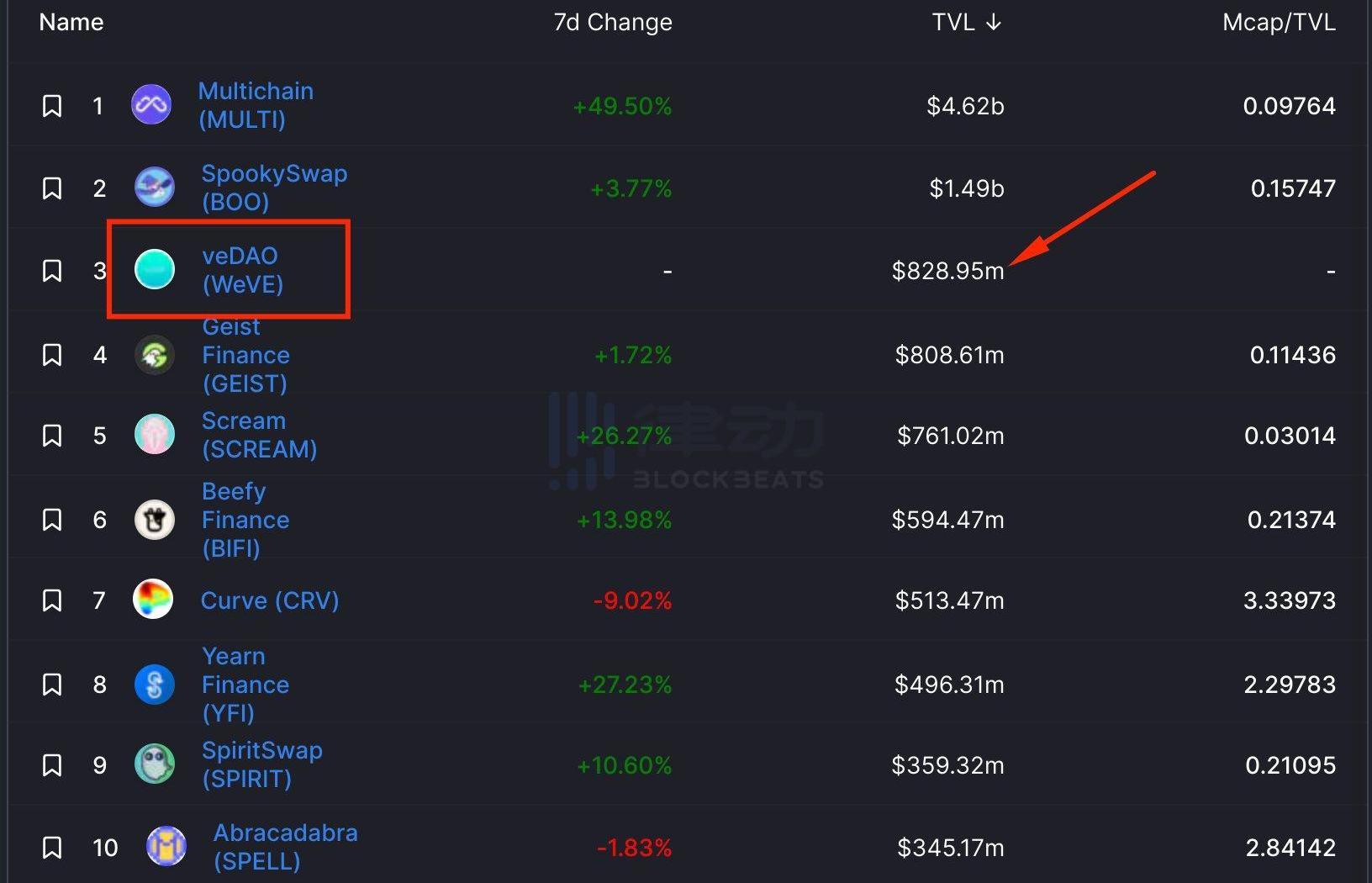Open the Abracadabra (SPELL) protocol link

(x=285, y=847)
